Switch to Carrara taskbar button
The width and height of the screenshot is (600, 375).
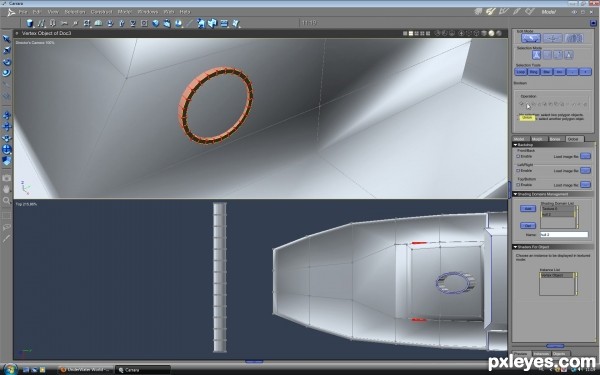(142, 370)
